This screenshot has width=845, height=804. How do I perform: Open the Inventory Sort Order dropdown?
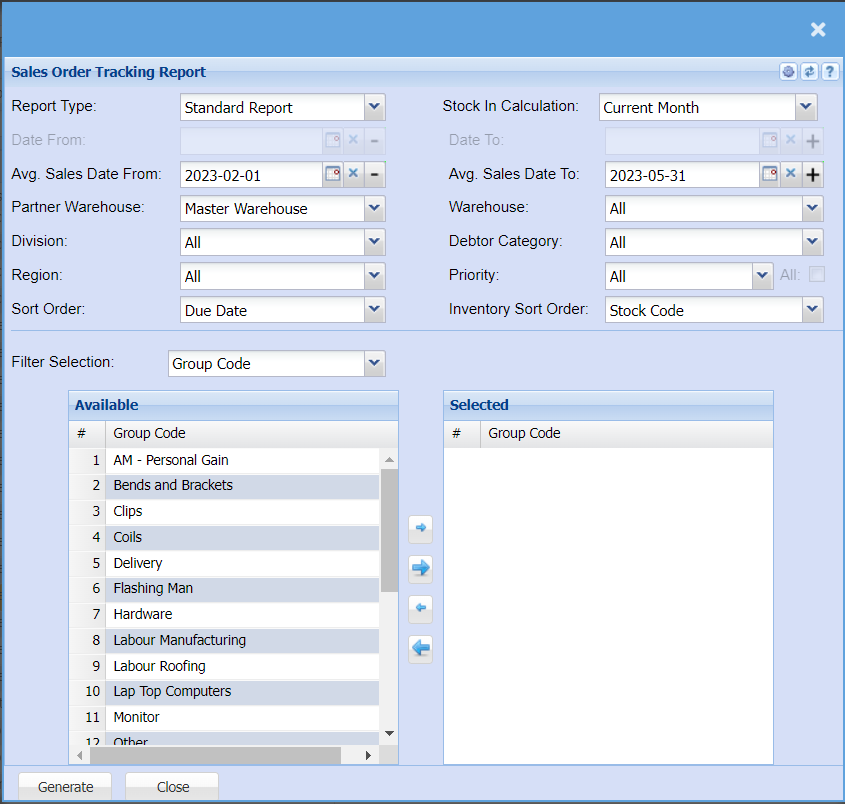pyautogui.click(x=812, y=310)
